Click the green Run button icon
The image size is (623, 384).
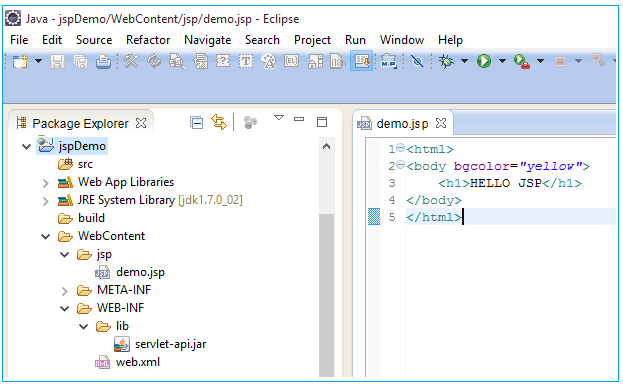pyautogui.click(x=484, y=61)
